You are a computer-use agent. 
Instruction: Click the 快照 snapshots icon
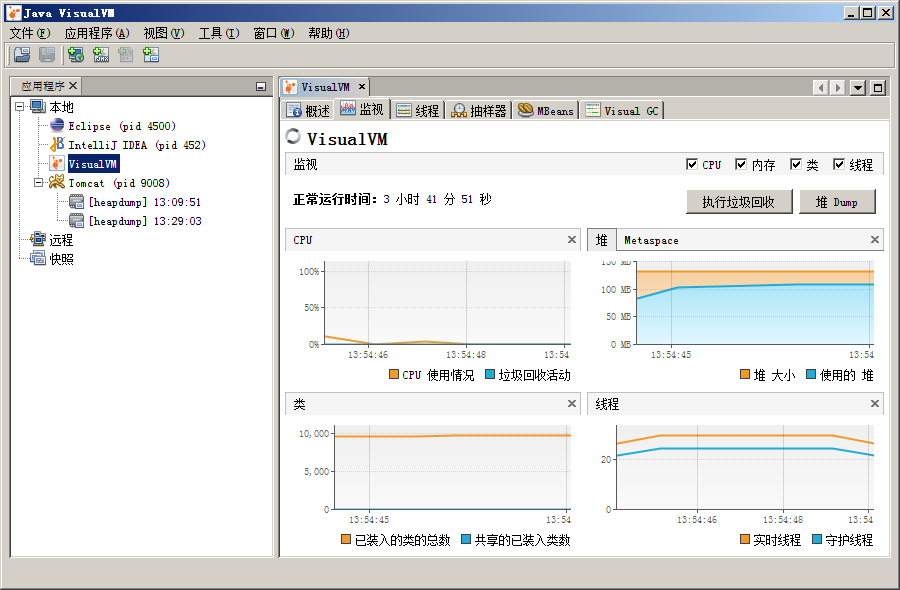click(38, 258)
